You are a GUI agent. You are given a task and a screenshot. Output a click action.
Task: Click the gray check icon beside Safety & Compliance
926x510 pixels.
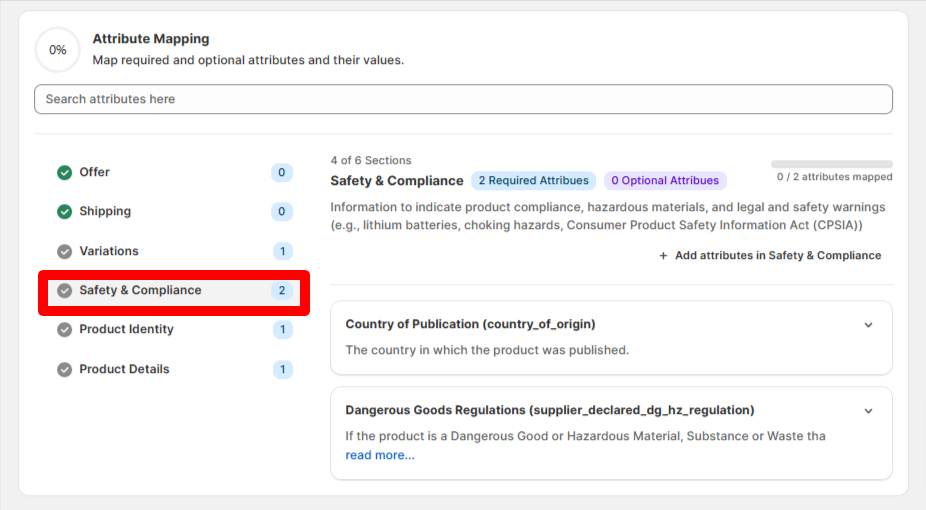coord(64,290)
